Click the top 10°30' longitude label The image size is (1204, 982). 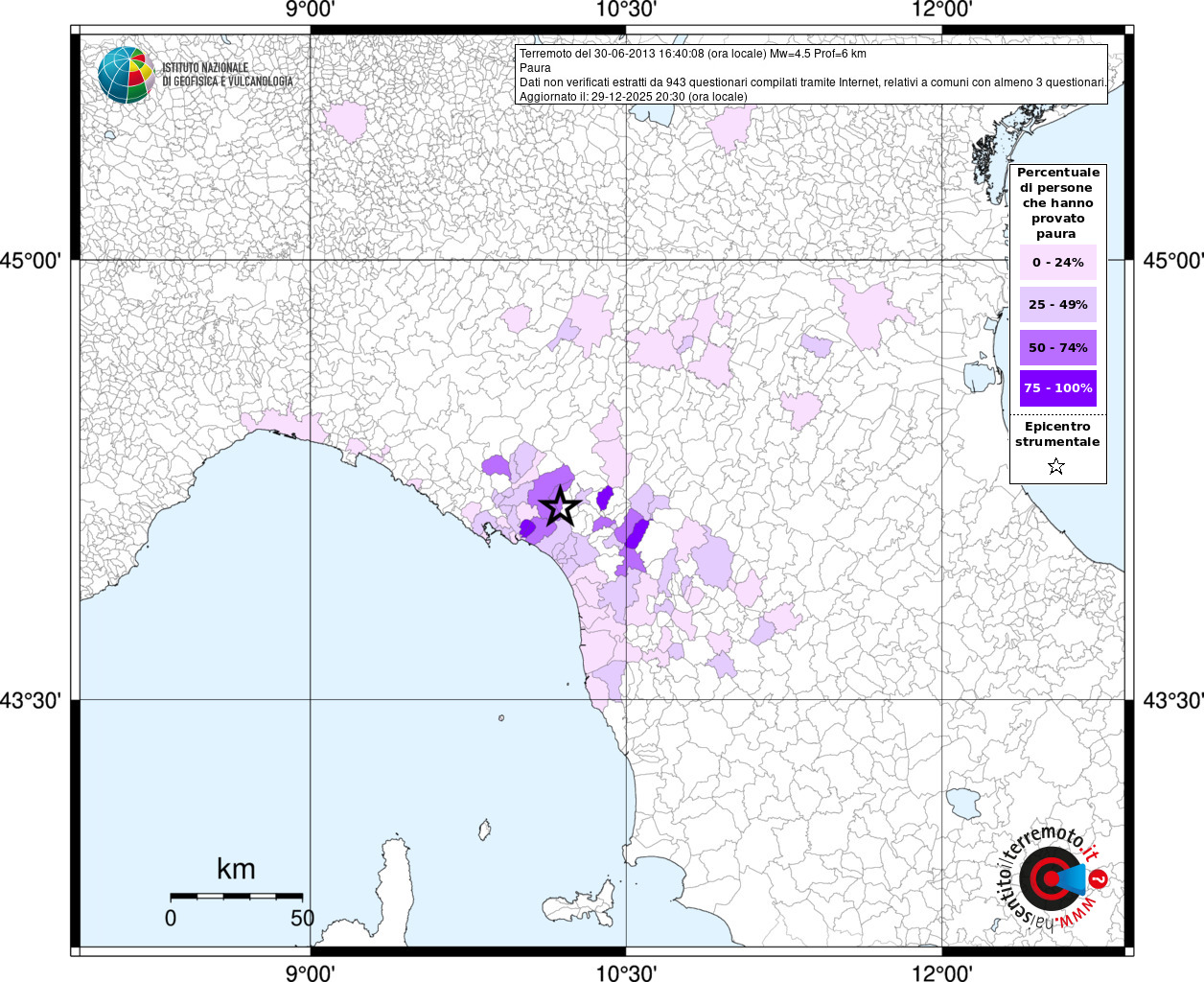click(626, 10)
